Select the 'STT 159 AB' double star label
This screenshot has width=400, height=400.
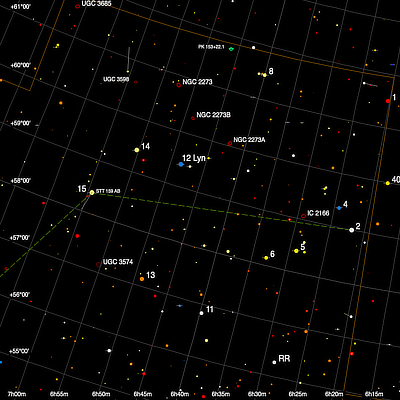[108, 191]
